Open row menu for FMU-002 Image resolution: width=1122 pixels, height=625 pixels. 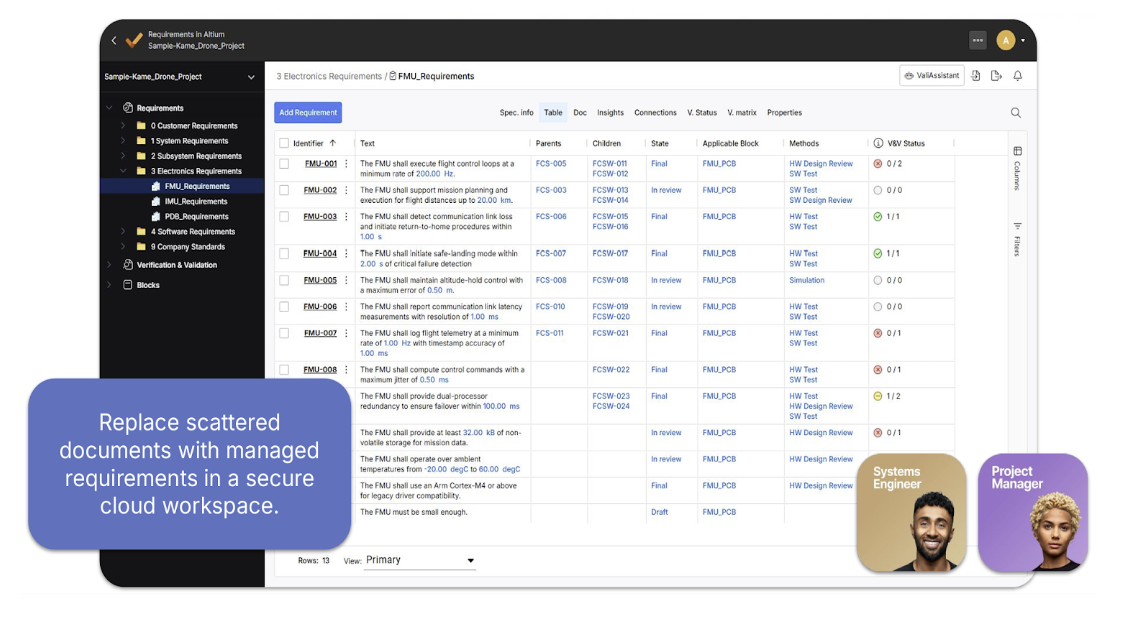[x=346, y=190]
